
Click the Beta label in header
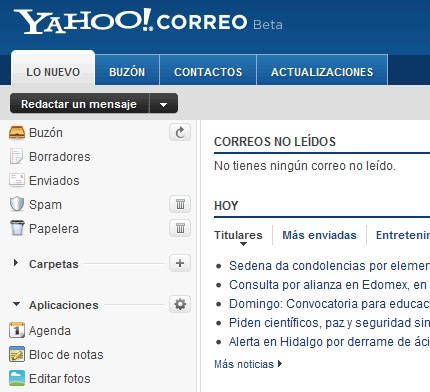click(268, 25)
